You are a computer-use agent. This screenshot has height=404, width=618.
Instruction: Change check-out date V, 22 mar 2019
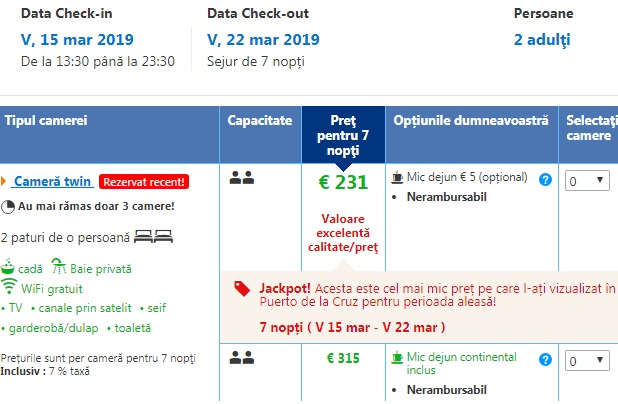click(x=265, y=40)
